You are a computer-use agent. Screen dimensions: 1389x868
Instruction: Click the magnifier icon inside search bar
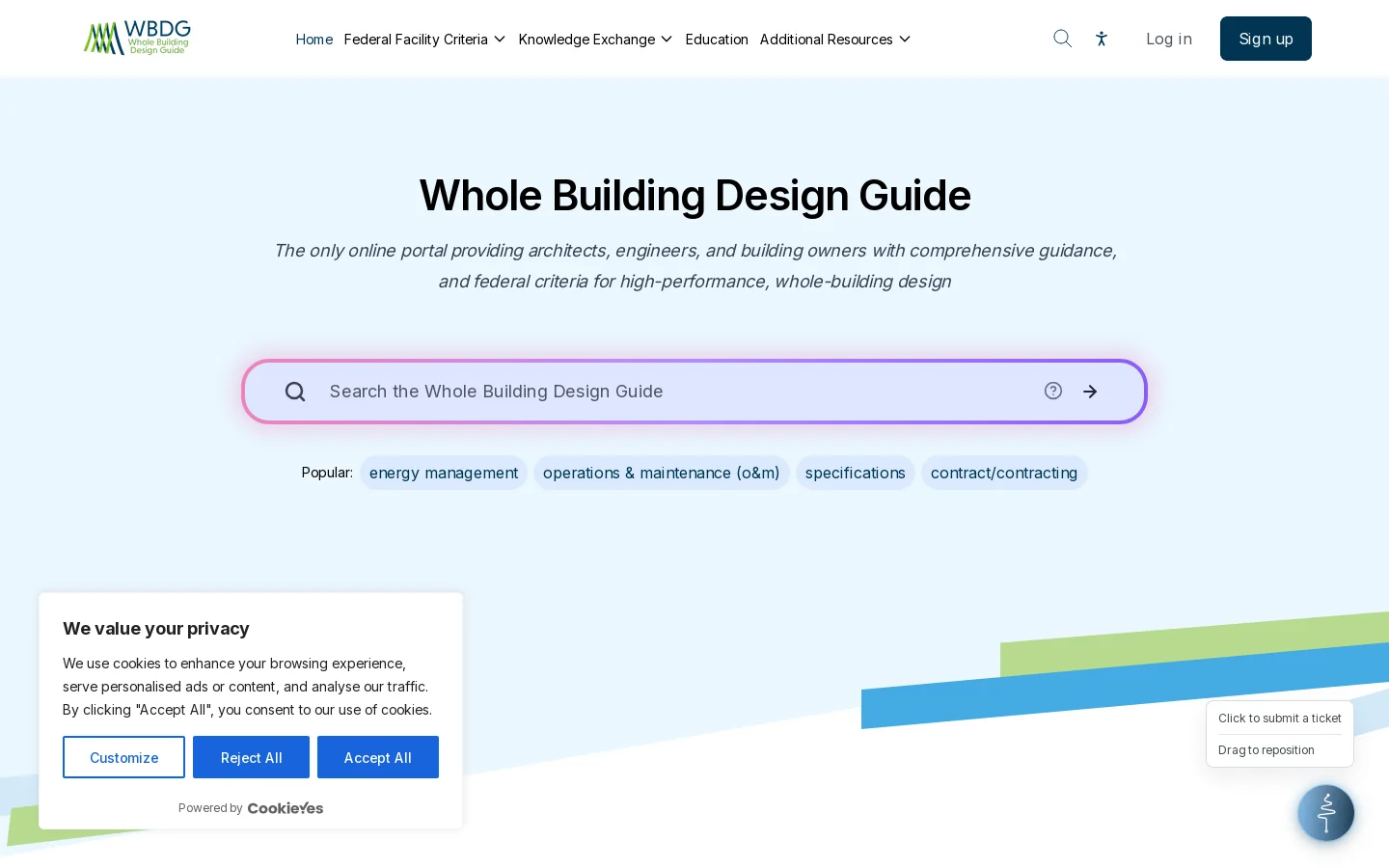click(295, 392)
